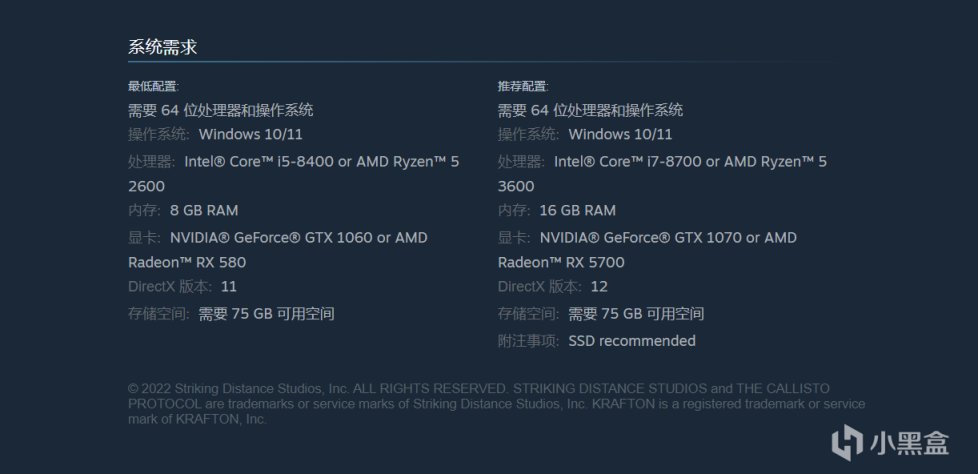Click Windows 10/11 under 推荐配置
978x474 pixels.
[620, 134]
